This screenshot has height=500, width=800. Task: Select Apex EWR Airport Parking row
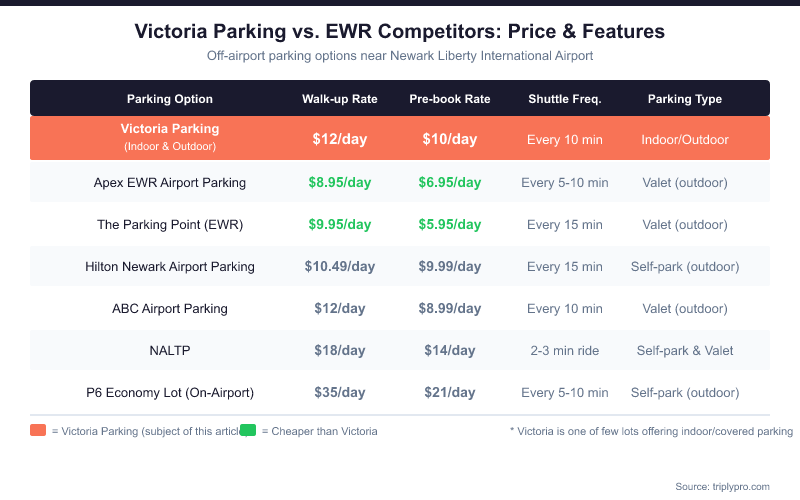(169, 183)
